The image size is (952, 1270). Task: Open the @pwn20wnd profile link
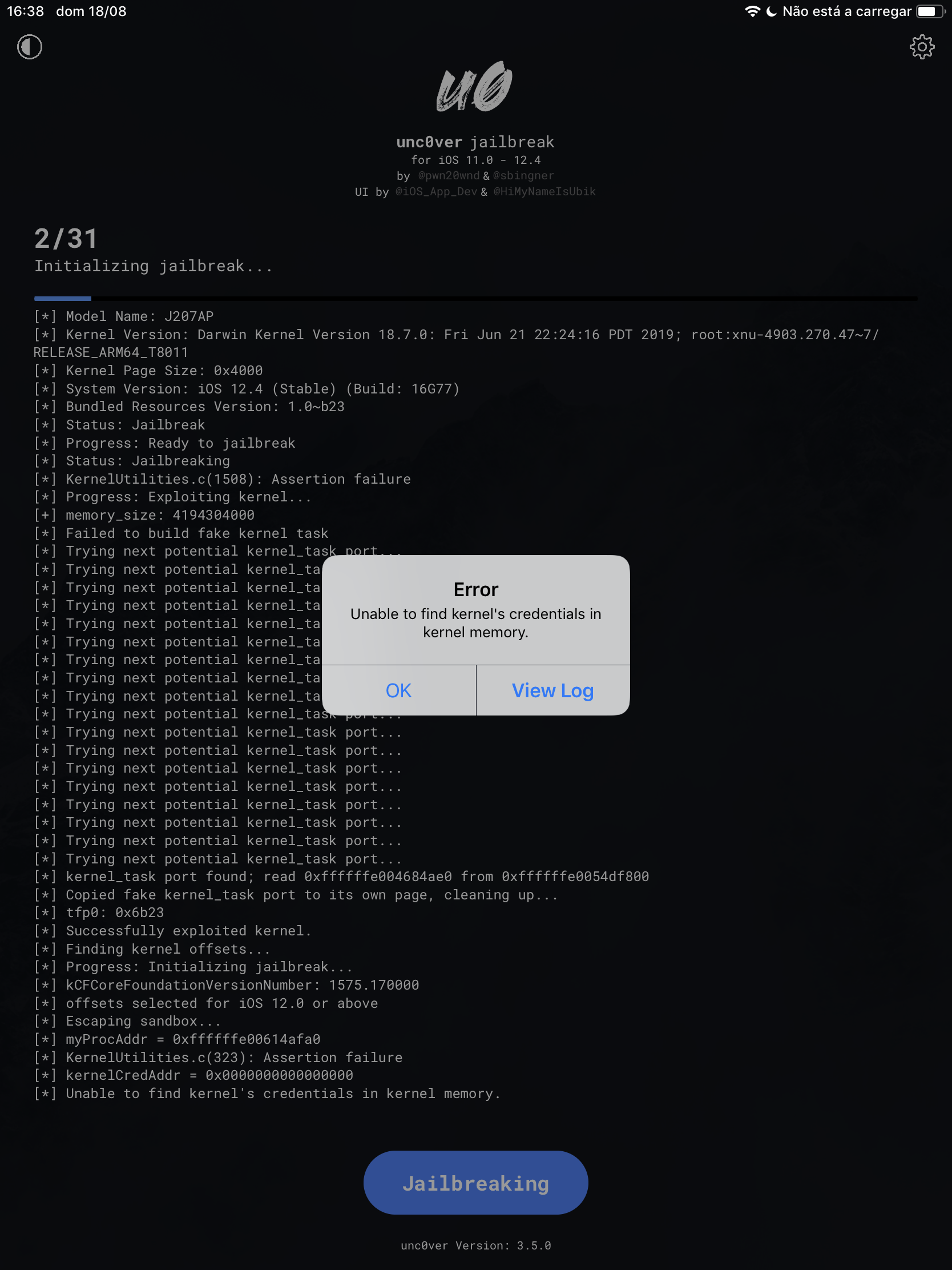tap(449, 176)
